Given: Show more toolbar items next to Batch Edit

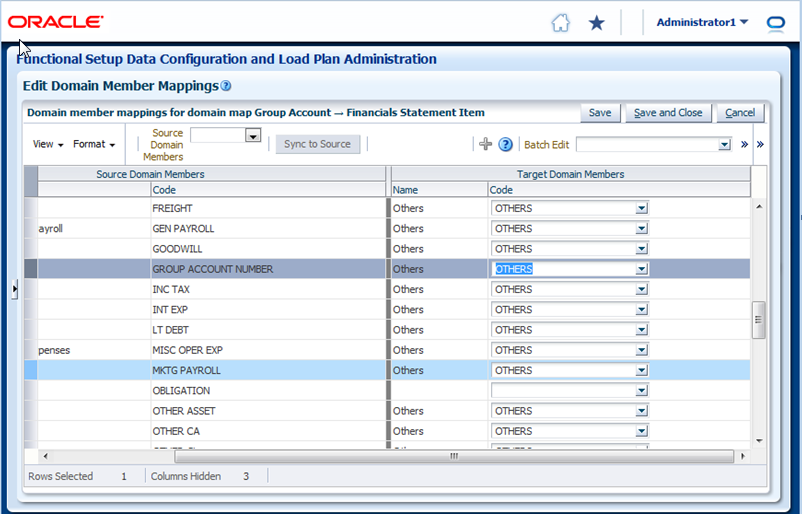Looking at the screenshot, I should coord(744,144).
